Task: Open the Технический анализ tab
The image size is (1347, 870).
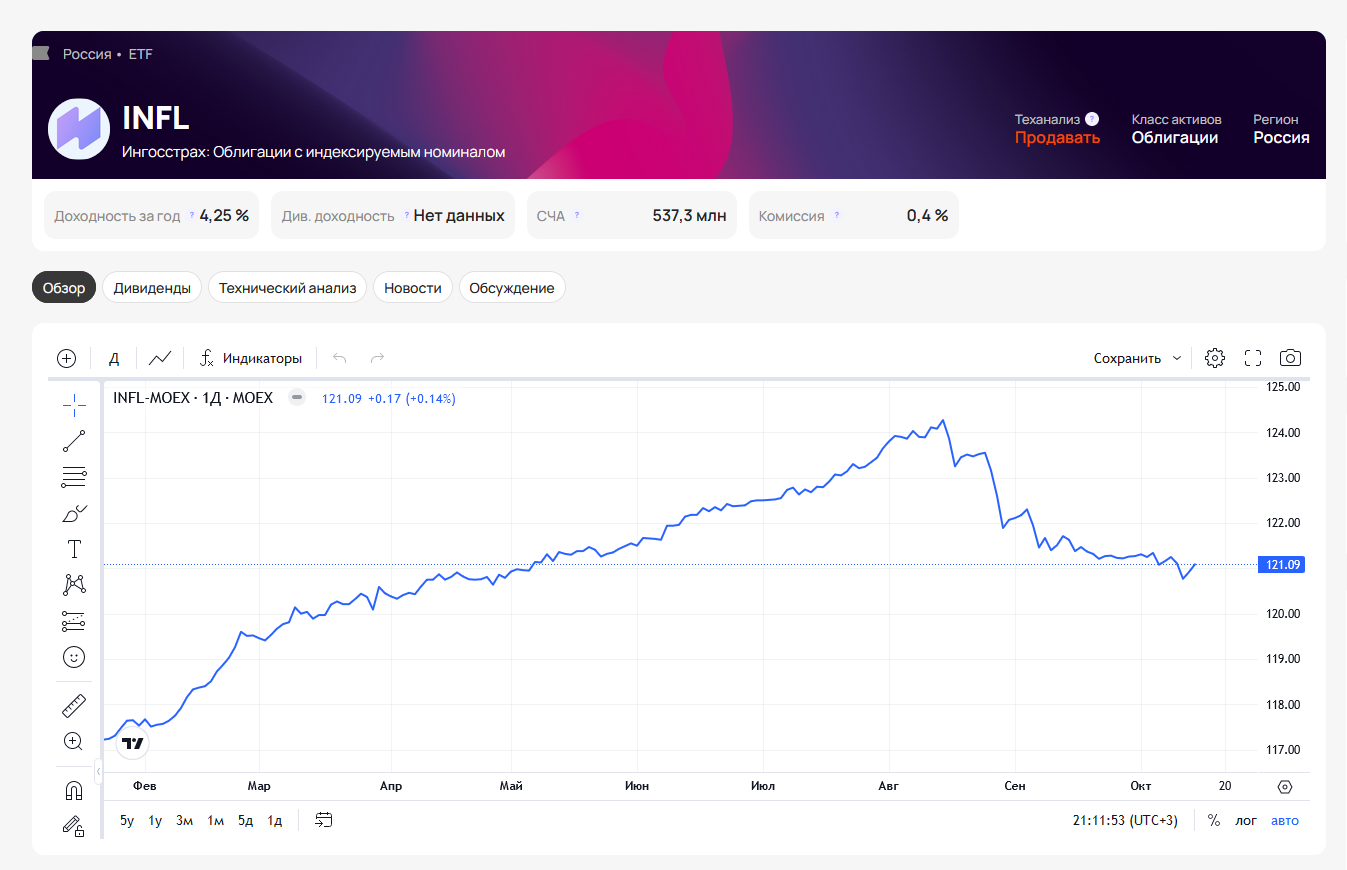Action: click(x=288, y=288)
